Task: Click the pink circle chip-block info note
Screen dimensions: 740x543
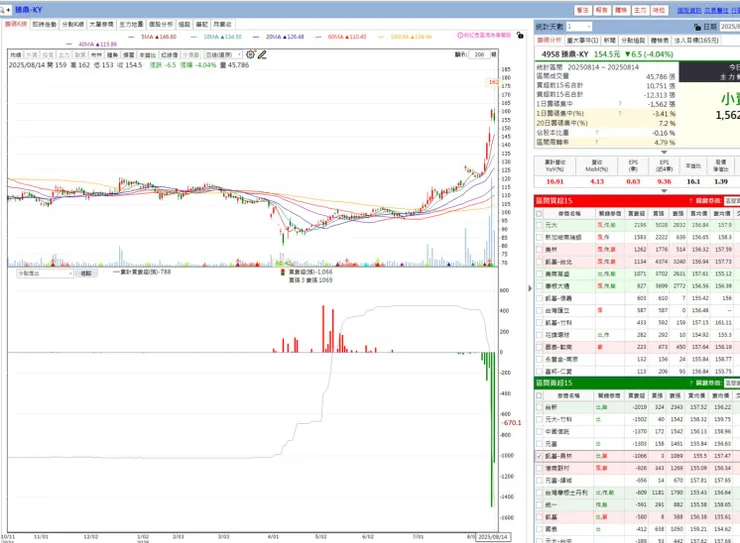Action: click(x=484, y=35)
